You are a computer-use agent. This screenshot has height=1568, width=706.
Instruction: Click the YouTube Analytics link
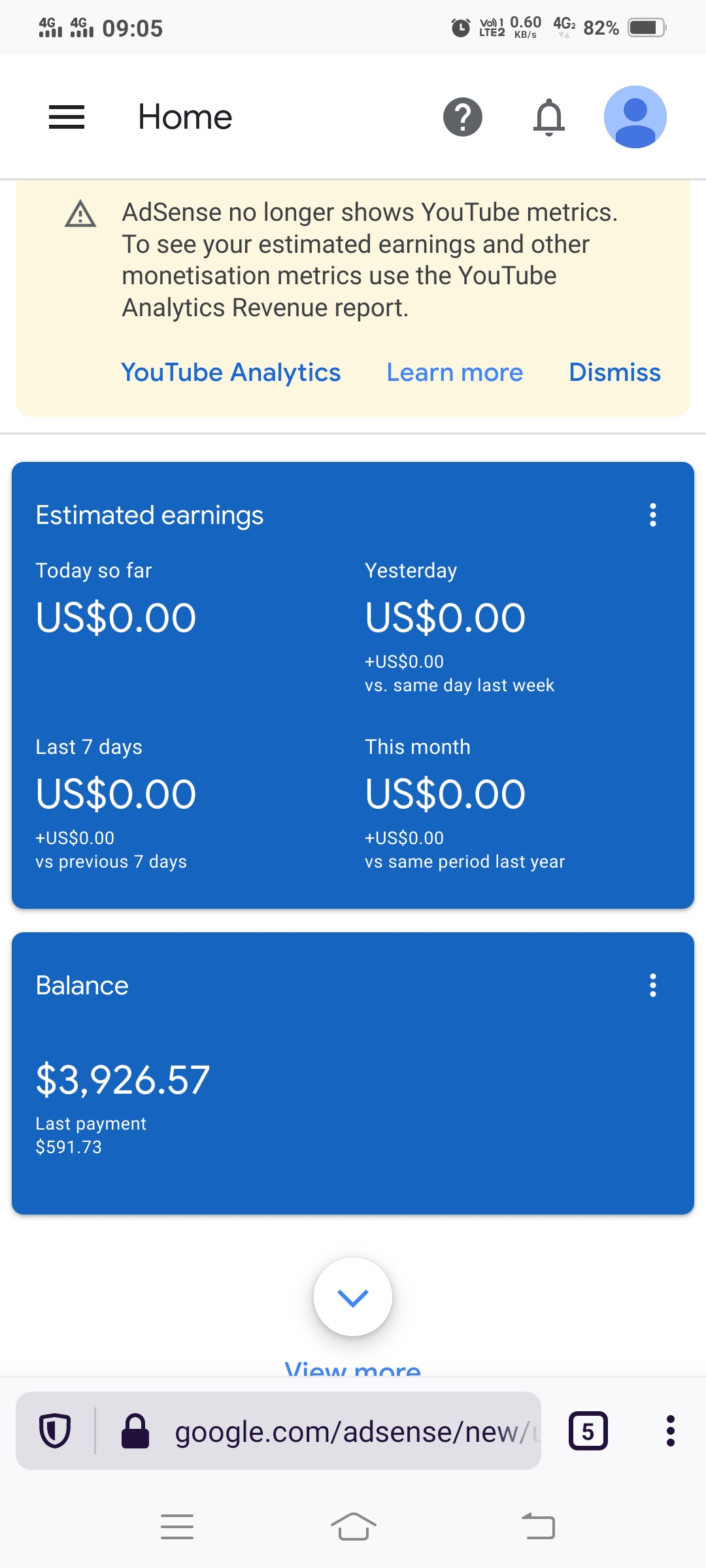pyautogui.click(x=231, y=372)
